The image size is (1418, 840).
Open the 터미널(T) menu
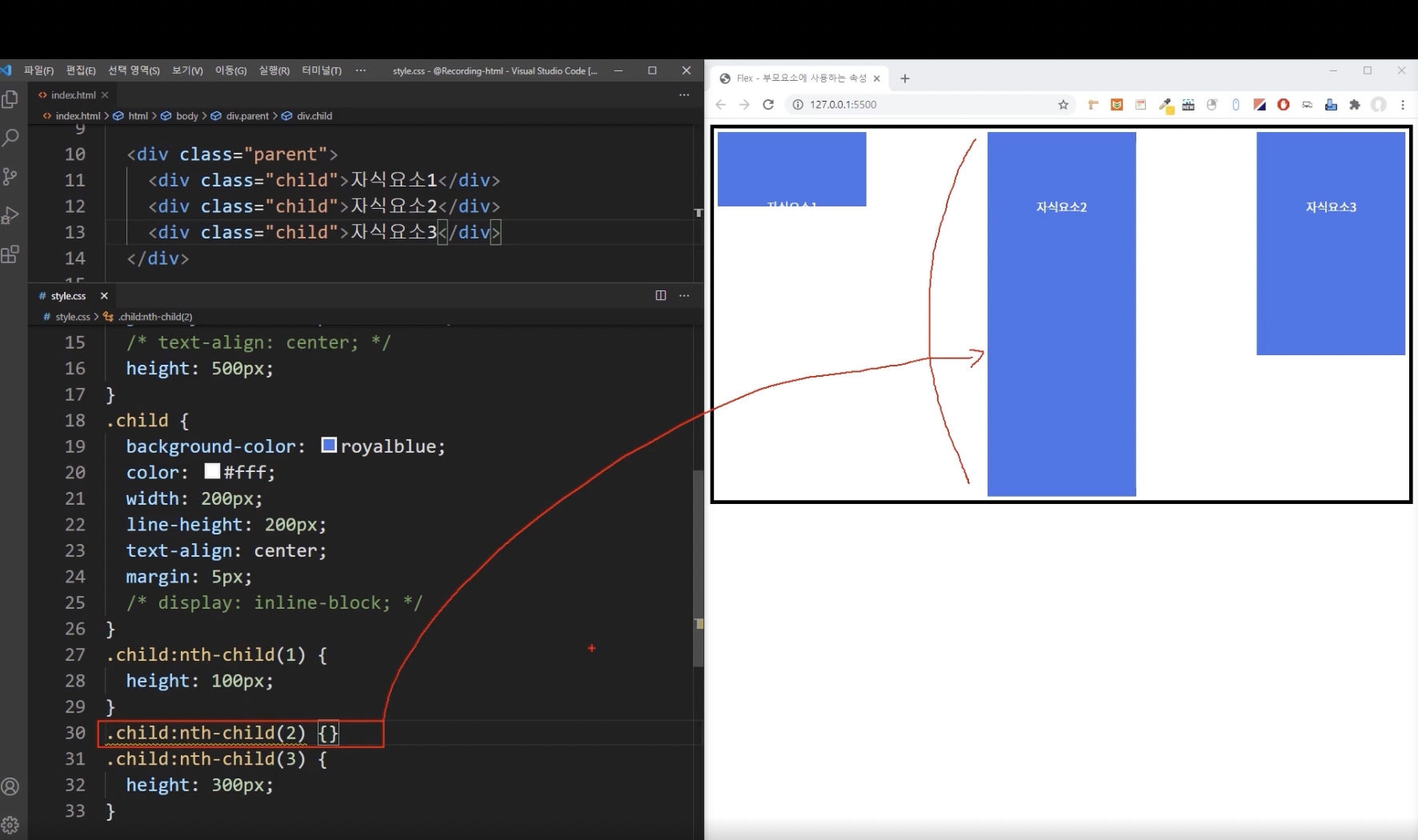tap(322, 70)
